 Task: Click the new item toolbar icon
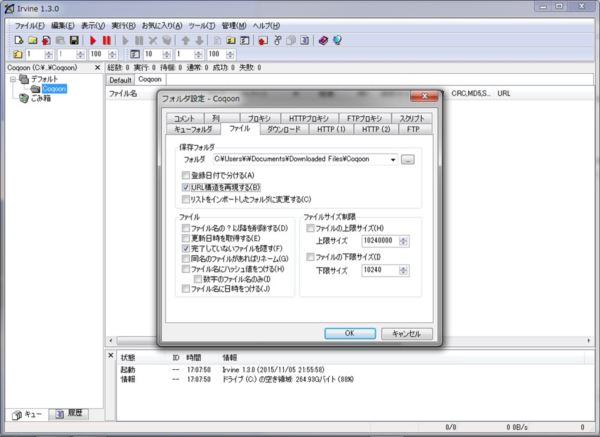coord(18,40)
